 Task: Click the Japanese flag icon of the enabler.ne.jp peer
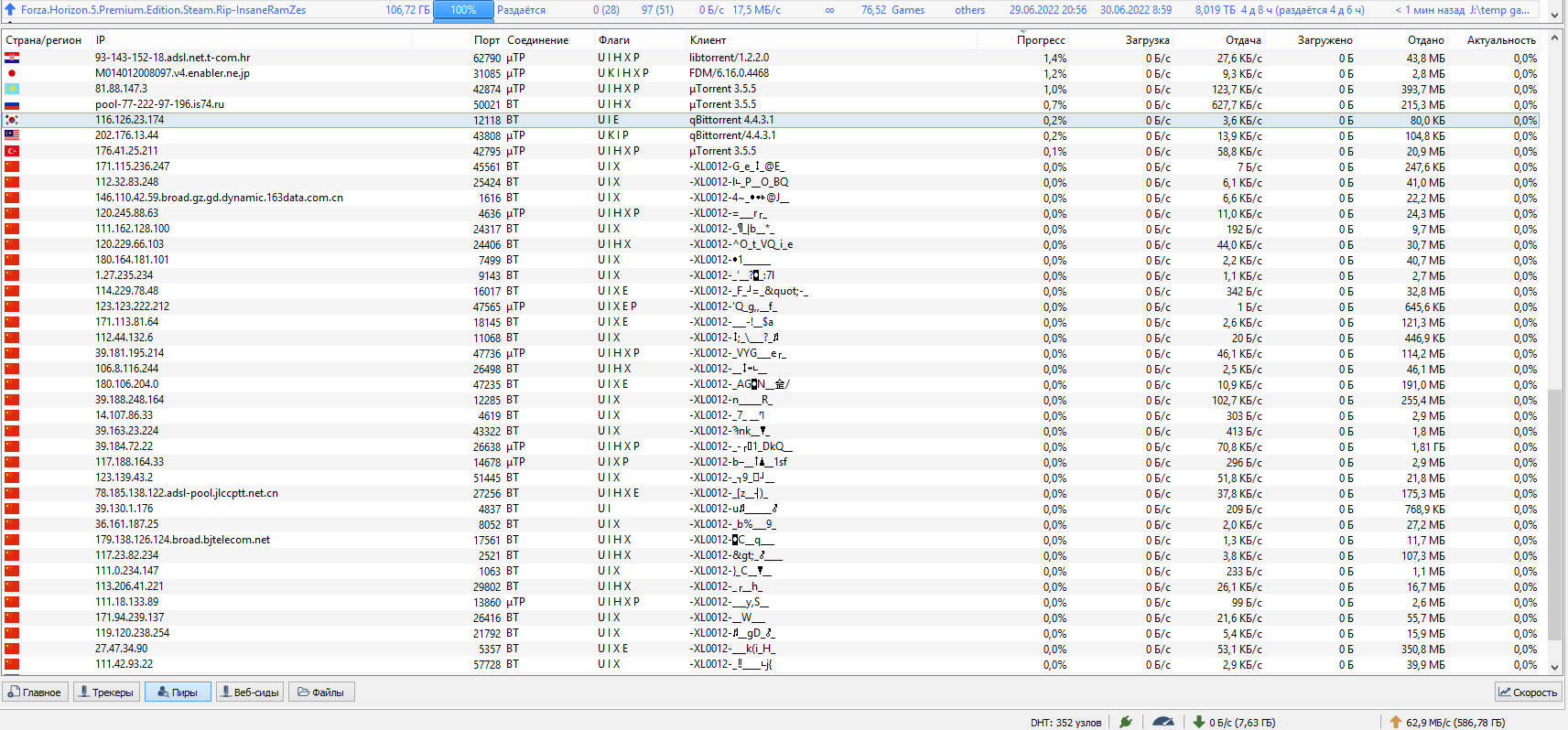pos(12,73)
